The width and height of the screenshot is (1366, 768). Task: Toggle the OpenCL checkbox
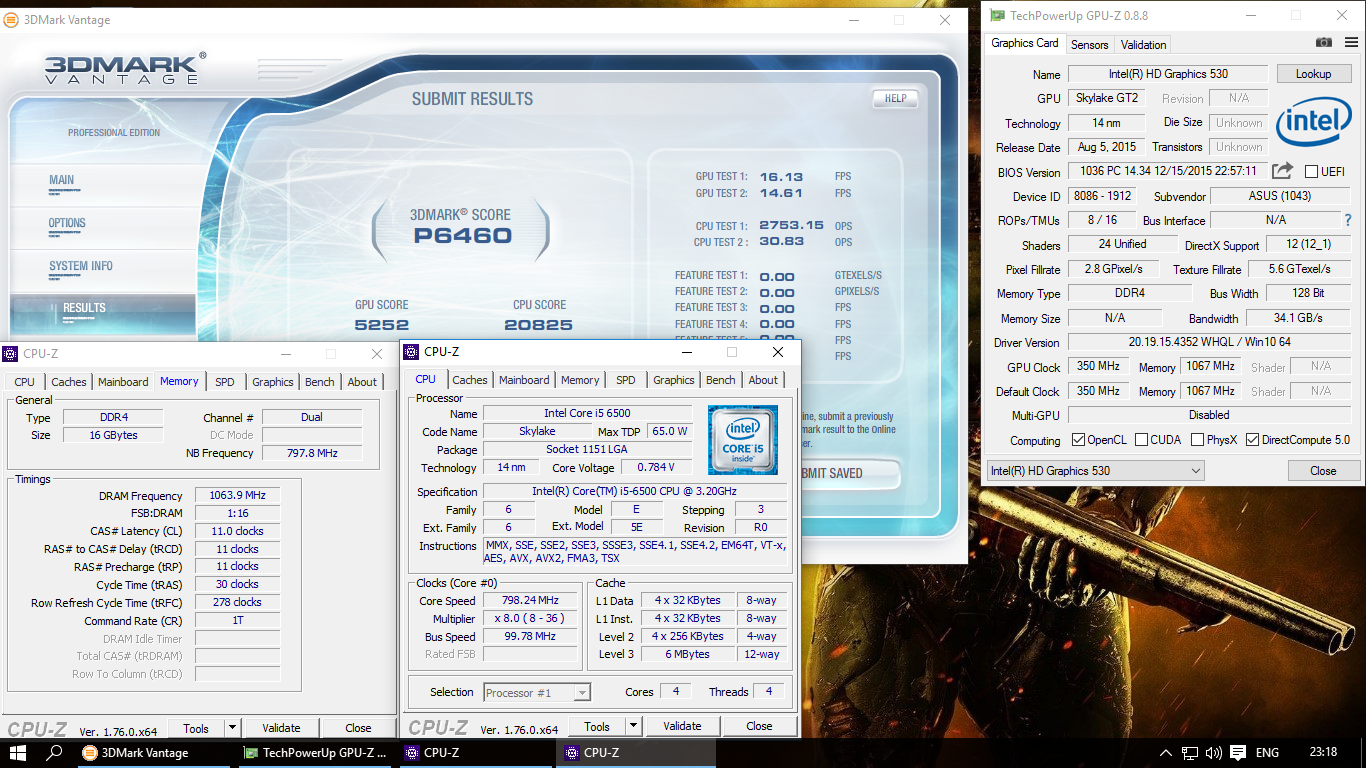pos(1078,440)
